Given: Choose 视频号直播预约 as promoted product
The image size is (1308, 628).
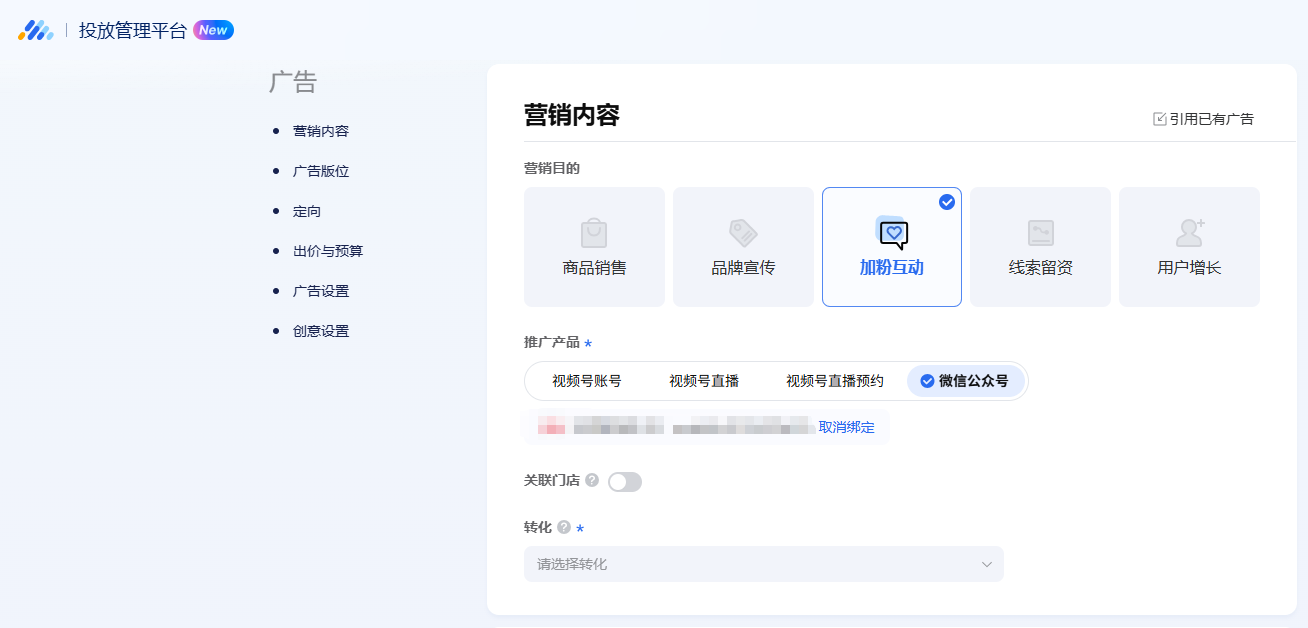Looking at the screenshot, I should point(835,381).
